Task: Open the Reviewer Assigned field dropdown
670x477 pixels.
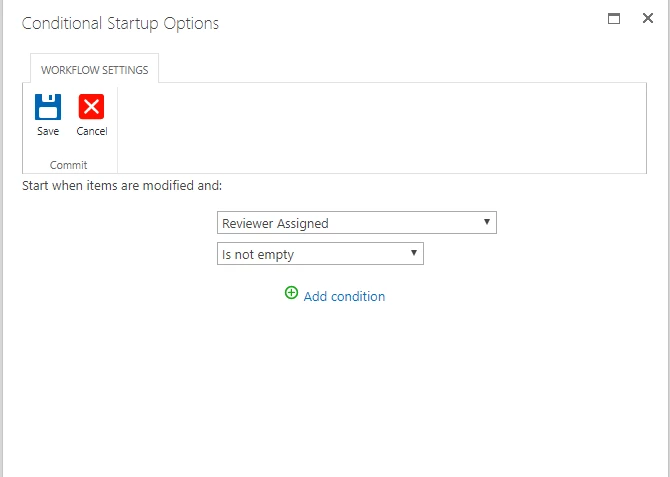Action: tap(357, 222)
